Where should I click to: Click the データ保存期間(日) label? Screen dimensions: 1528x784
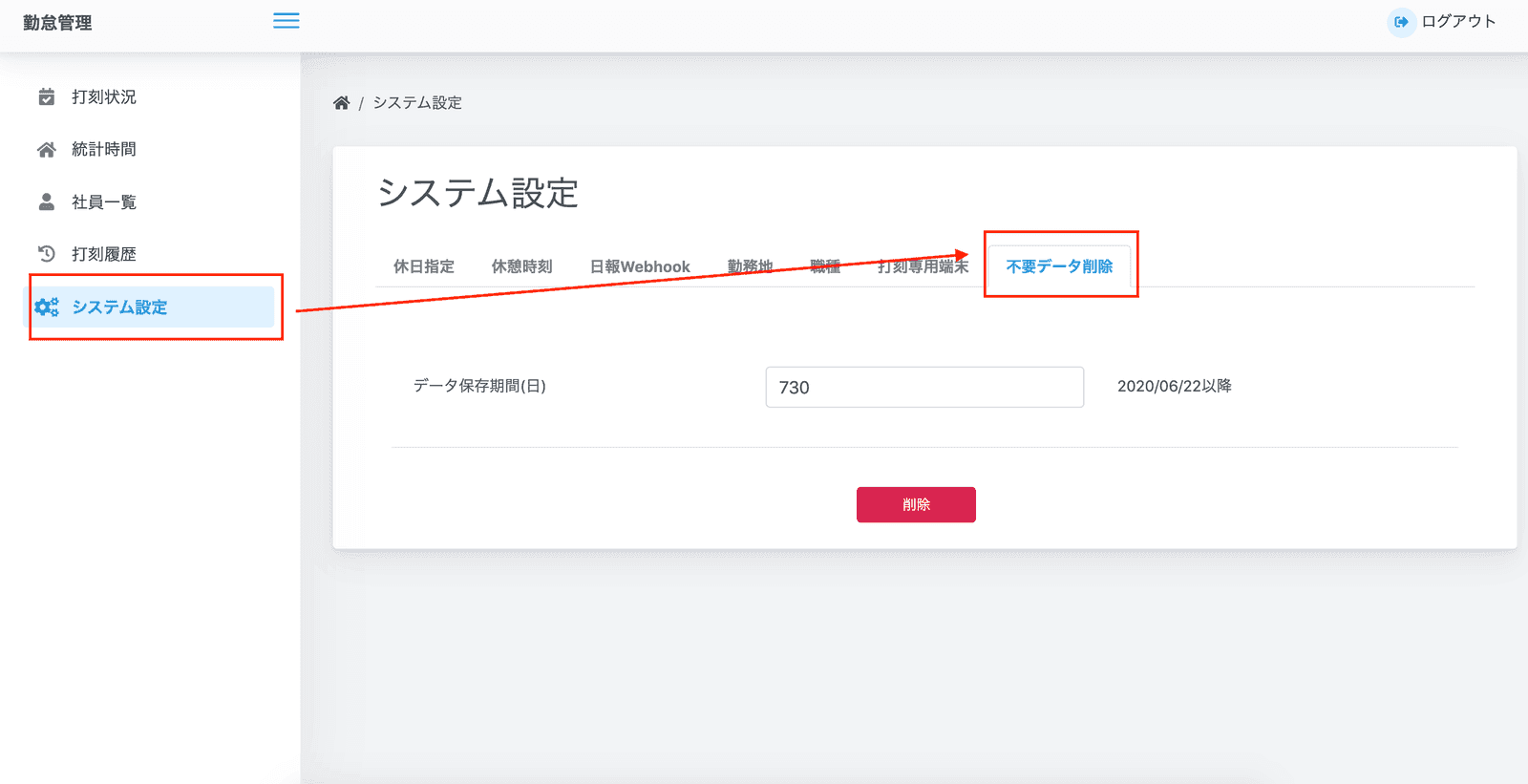coord(479,386)
